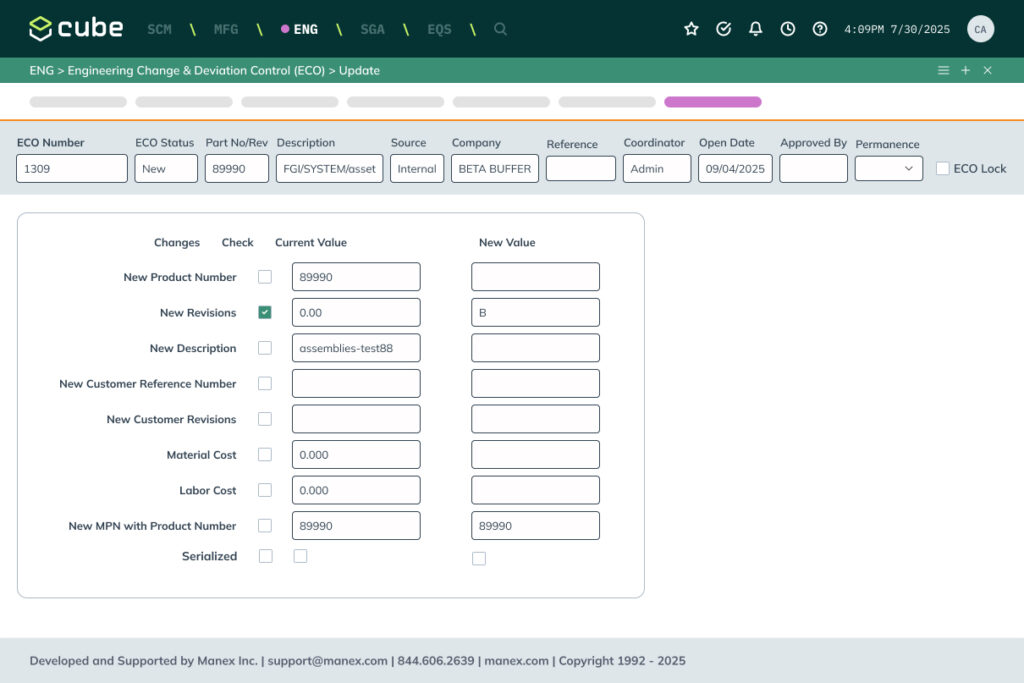Open the hamburger menu in breadcrumb bar
Screen dimensions: 1024x683
943,71
